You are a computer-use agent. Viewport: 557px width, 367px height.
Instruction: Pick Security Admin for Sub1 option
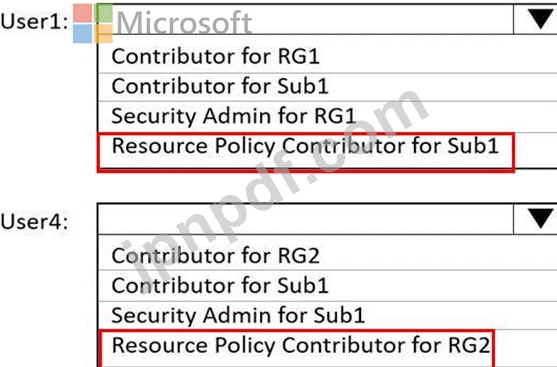click(327, 315)
